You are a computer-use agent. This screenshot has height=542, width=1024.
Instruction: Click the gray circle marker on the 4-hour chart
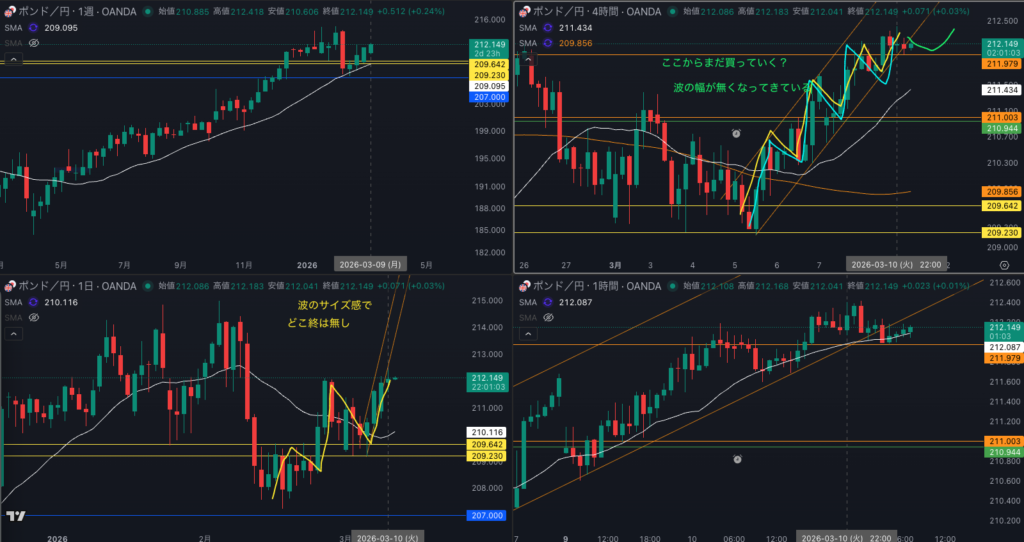click(736, 133)
